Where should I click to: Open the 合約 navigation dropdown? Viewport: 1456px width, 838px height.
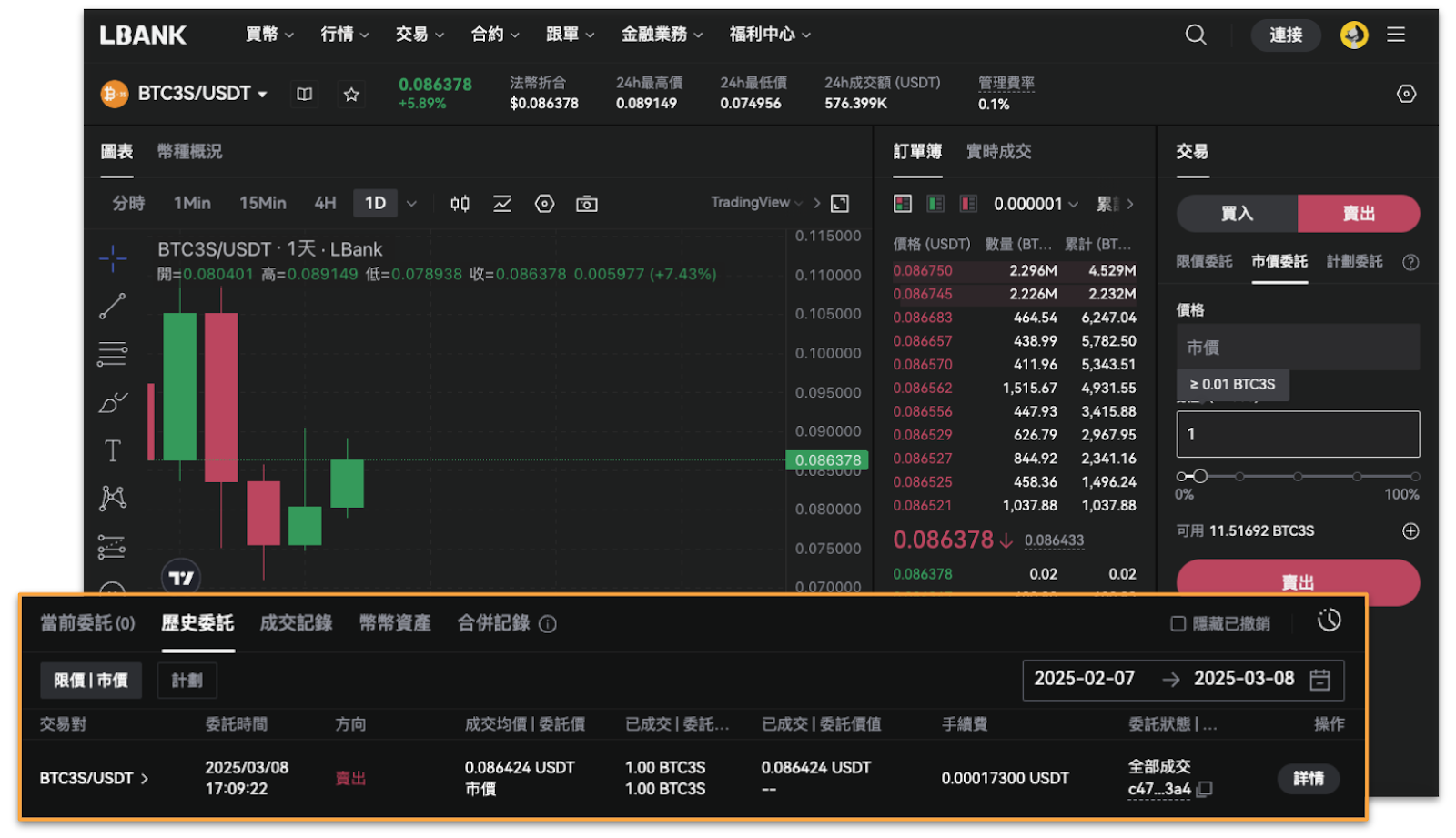[x=495, y=35]
